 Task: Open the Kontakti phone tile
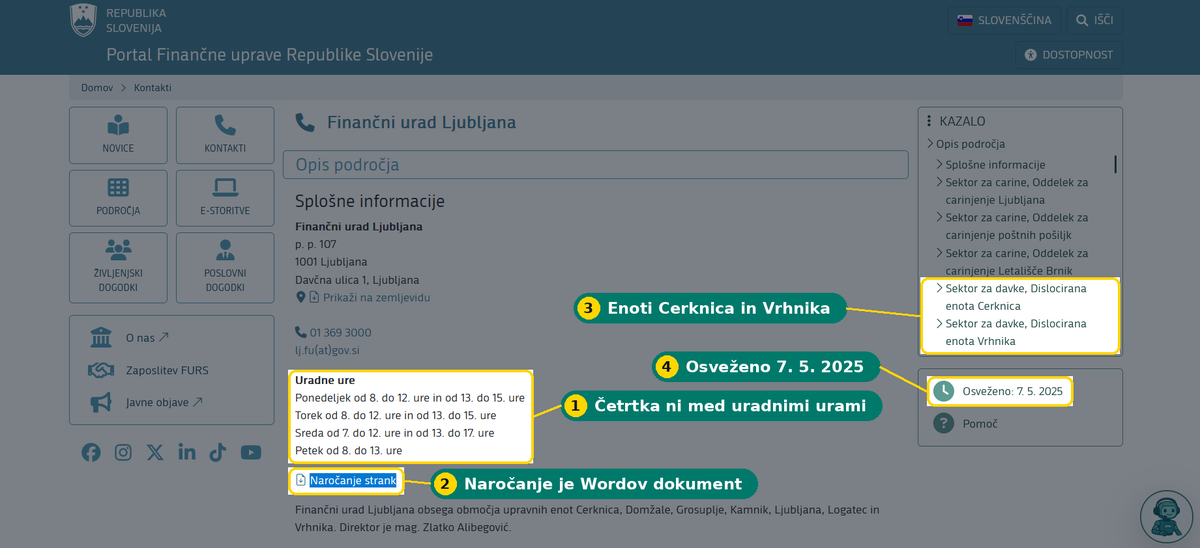point(225,135)
